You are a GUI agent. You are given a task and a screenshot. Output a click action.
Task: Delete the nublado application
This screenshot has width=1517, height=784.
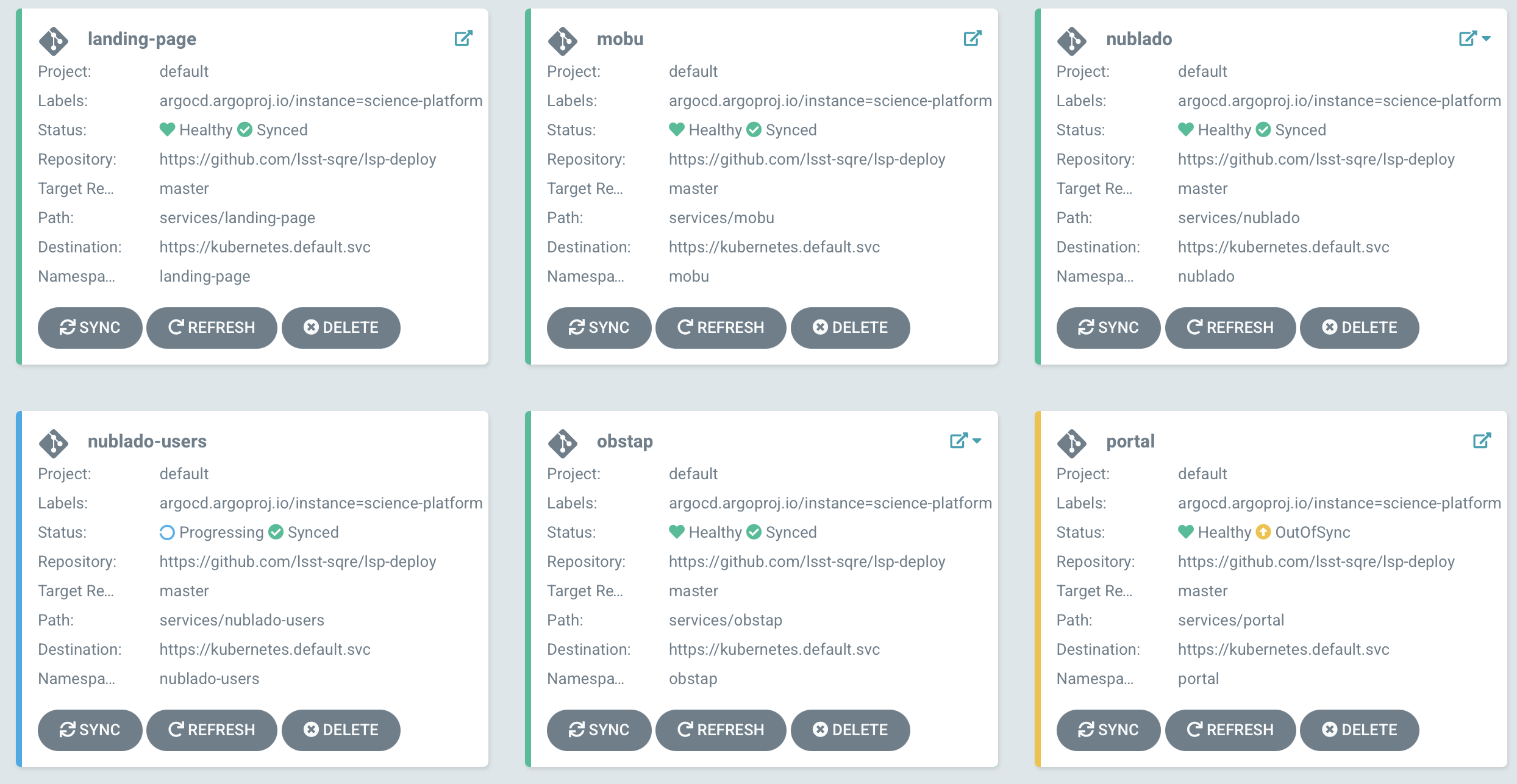coord(1360,327)
